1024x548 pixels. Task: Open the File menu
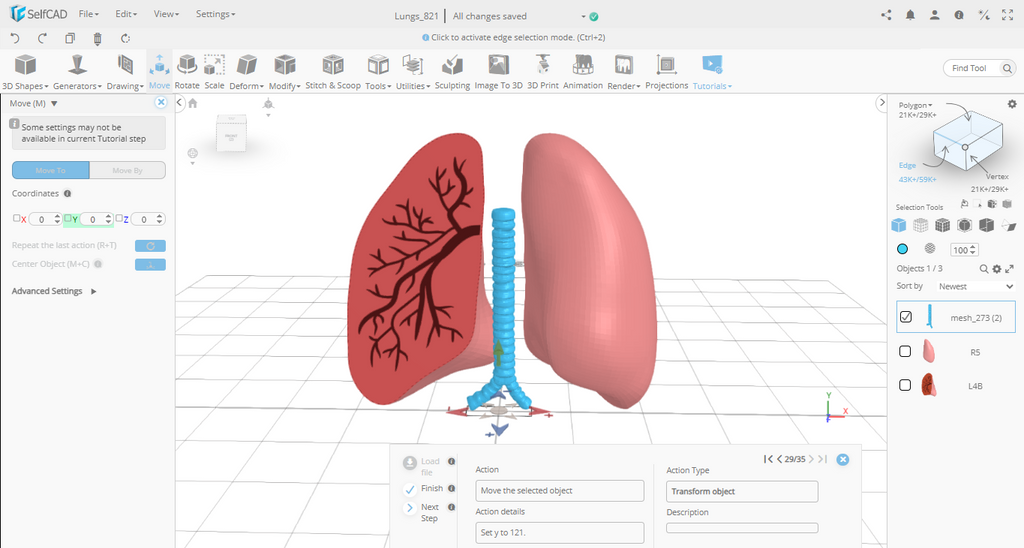click(x=88, y=15)
